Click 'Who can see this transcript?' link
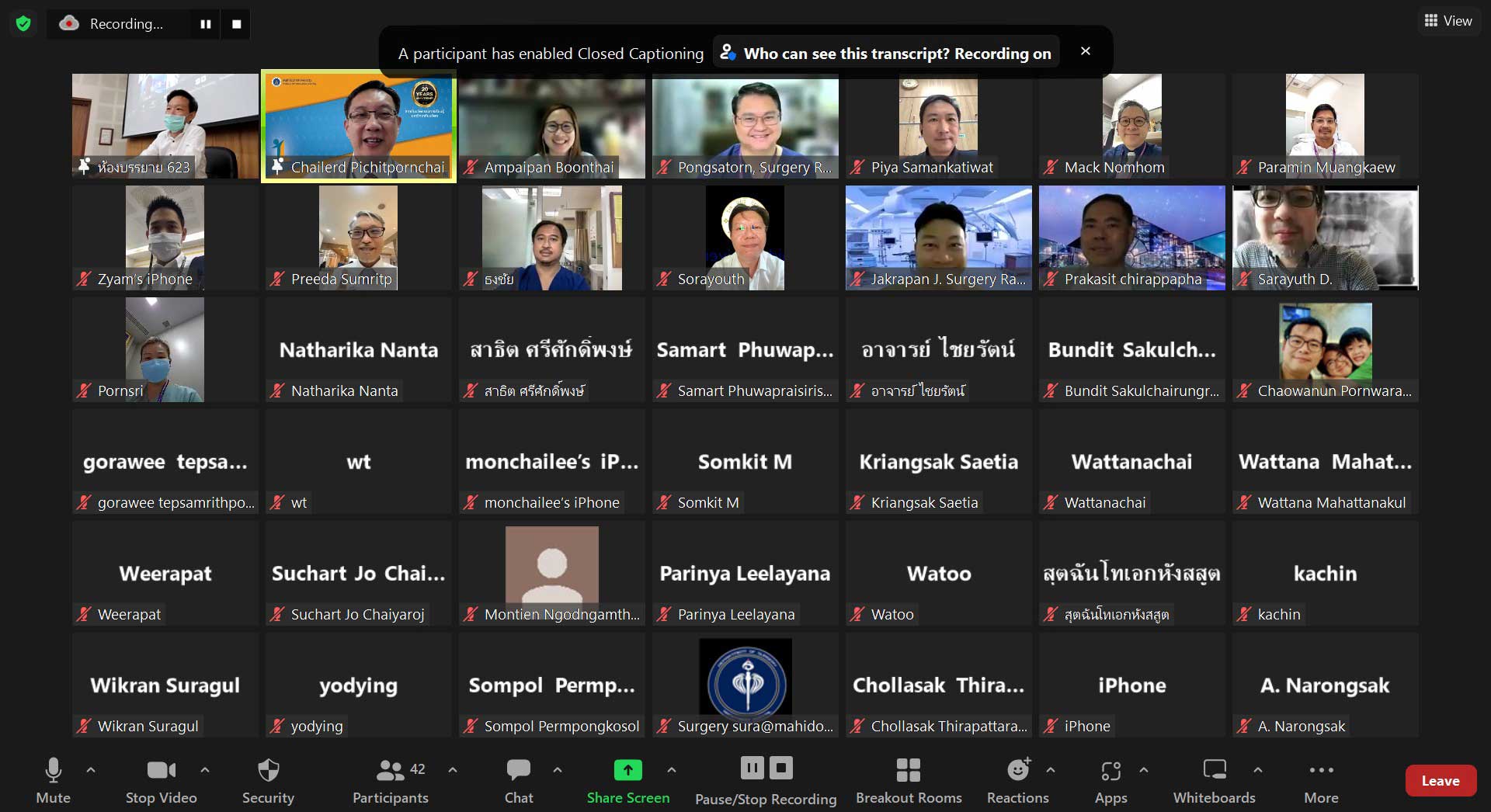The height and width of the screenshot is (812, 1491). 847,54
